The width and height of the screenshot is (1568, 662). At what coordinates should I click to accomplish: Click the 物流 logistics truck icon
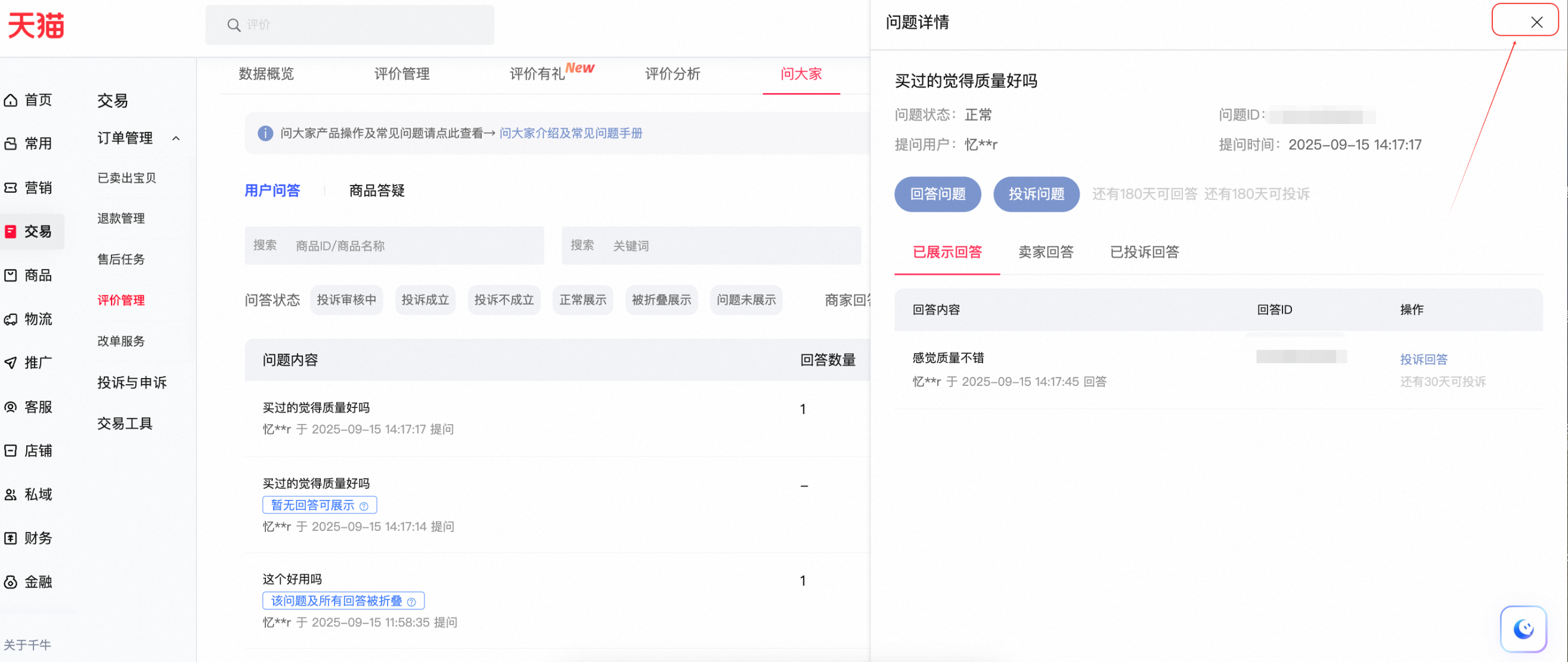pyautogui.click(x=10, y=319)
